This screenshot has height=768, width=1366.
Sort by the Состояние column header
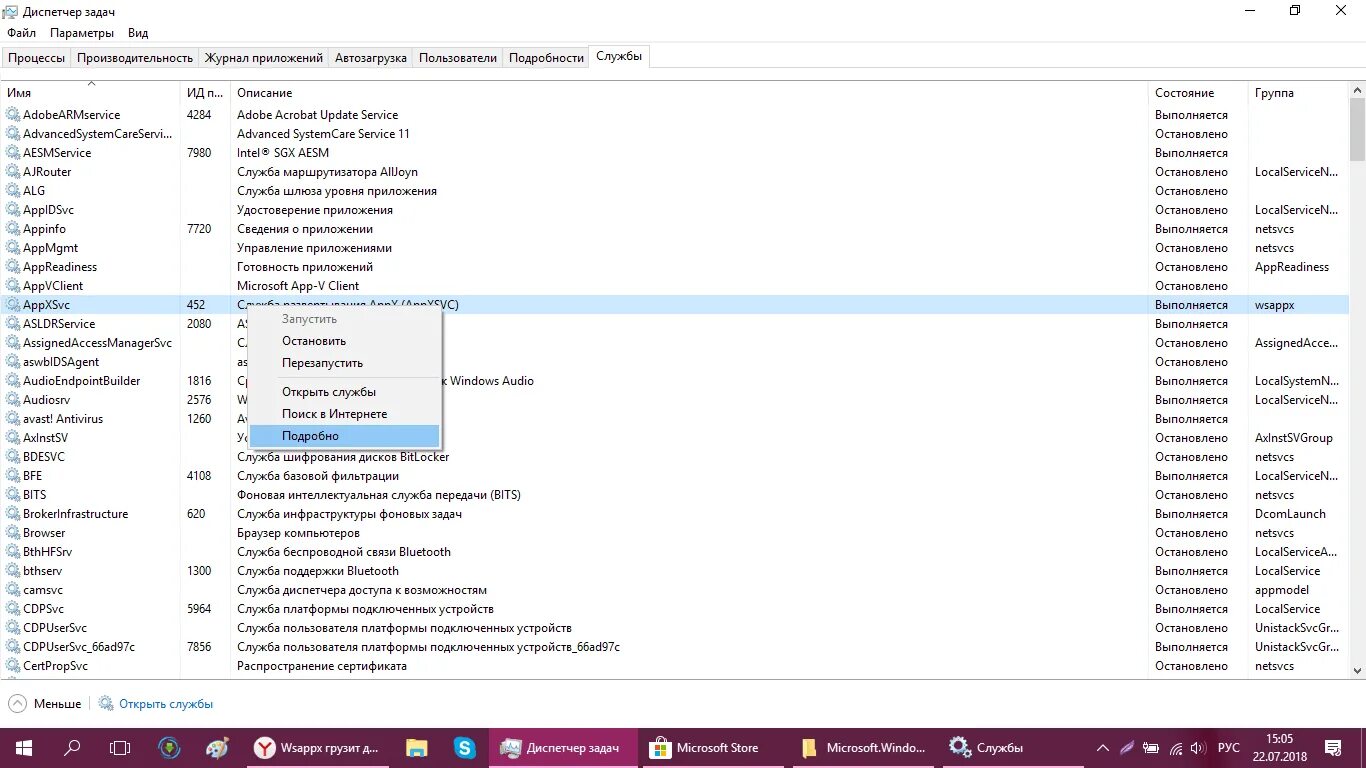tap(1198, 93)
